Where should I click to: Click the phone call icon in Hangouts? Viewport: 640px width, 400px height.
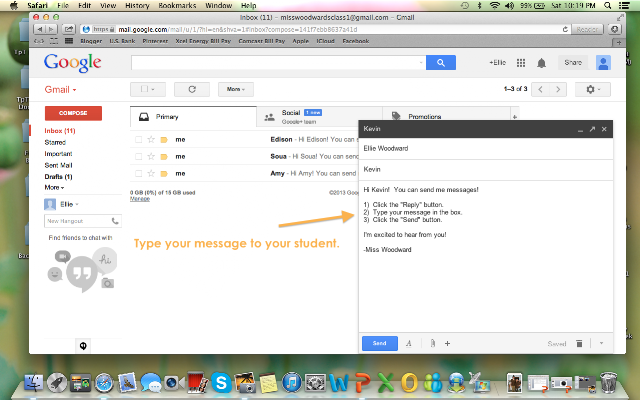(x=115, y=221)
